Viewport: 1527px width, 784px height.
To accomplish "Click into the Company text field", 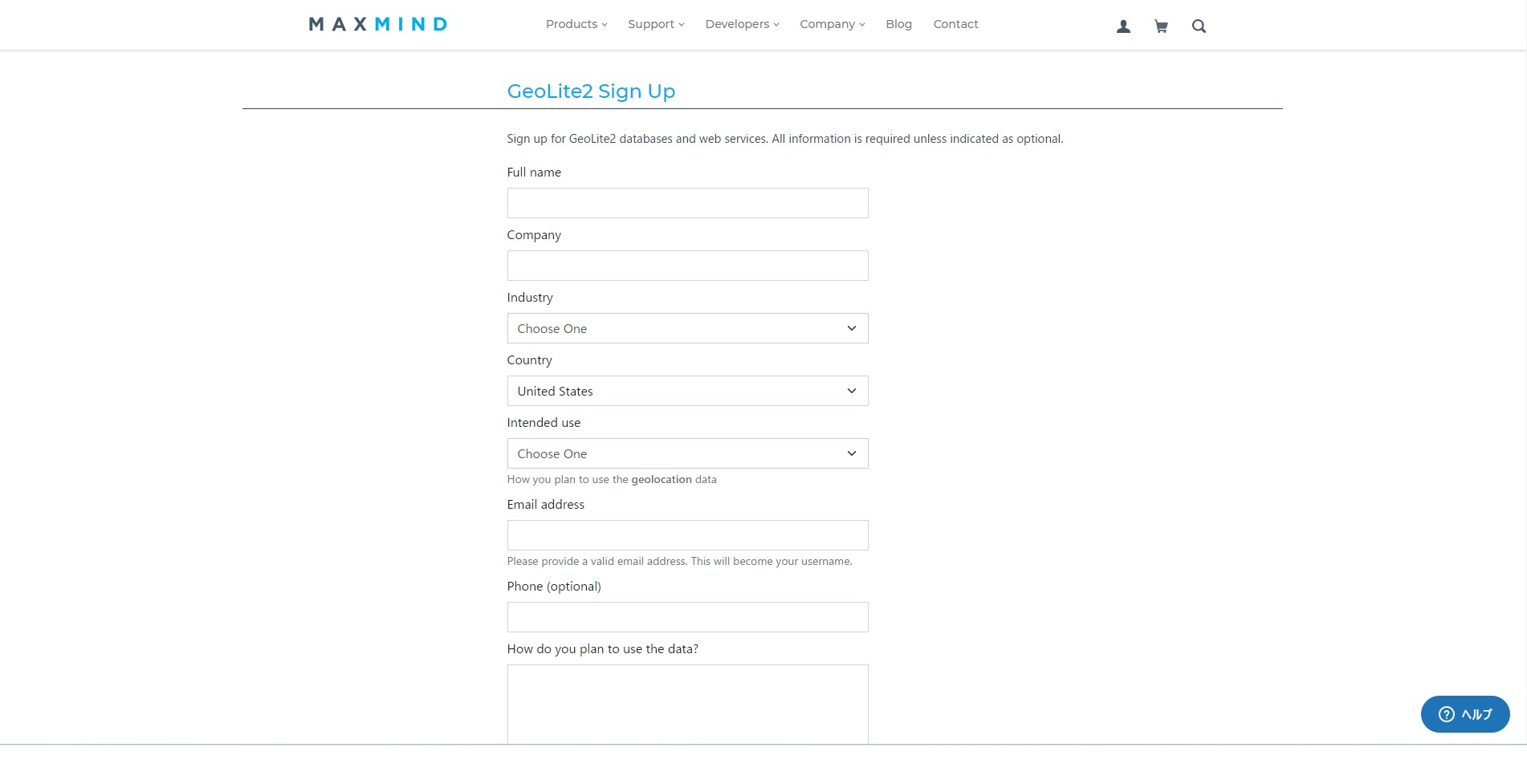I will (687, 266).
